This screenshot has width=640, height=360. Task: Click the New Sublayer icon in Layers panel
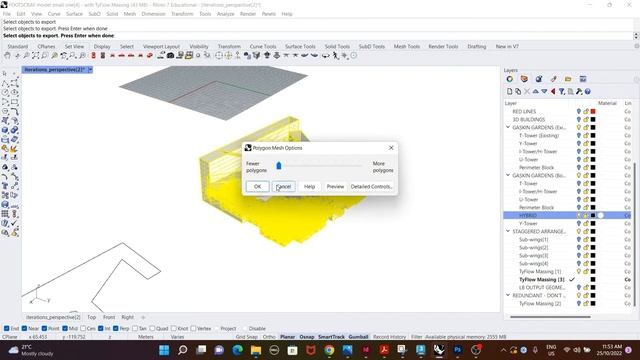pyautogui.click(x=518, y=91)
